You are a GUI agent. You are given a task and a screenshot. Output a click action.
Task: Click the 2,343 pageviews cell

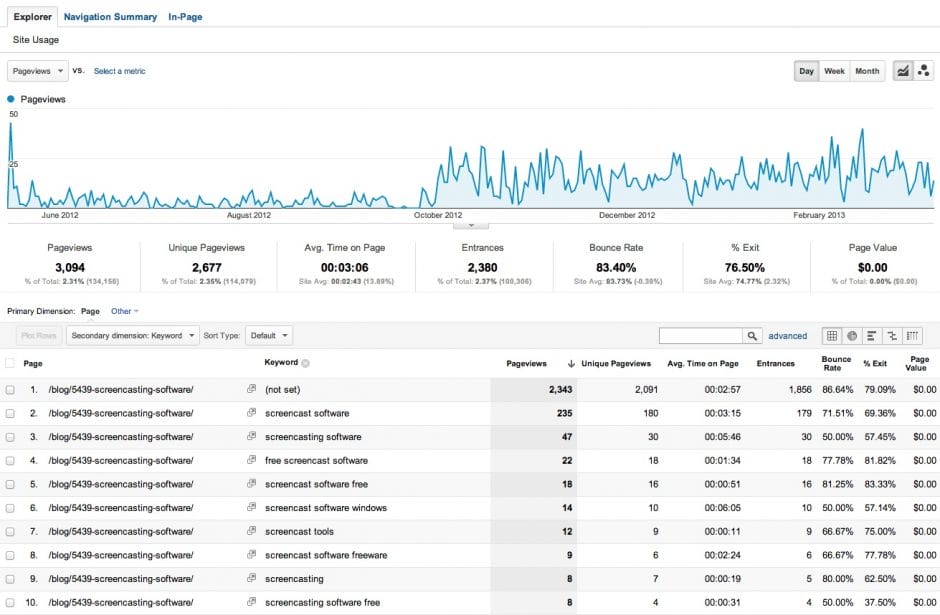click(534, 390)
